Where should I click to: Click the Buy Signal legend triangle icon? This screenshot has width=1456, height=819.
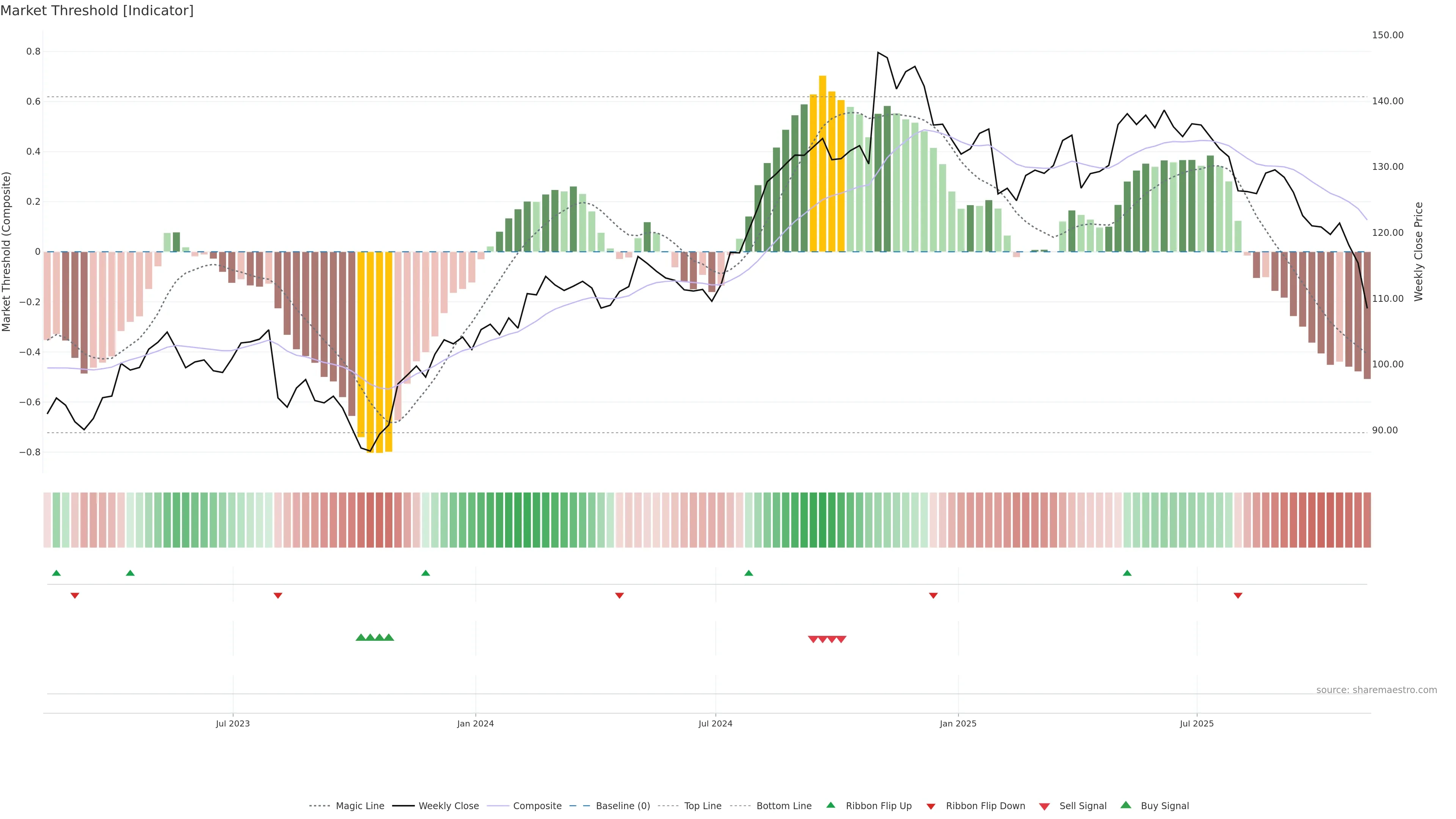pyautogui.click(x=1125, y=805)
